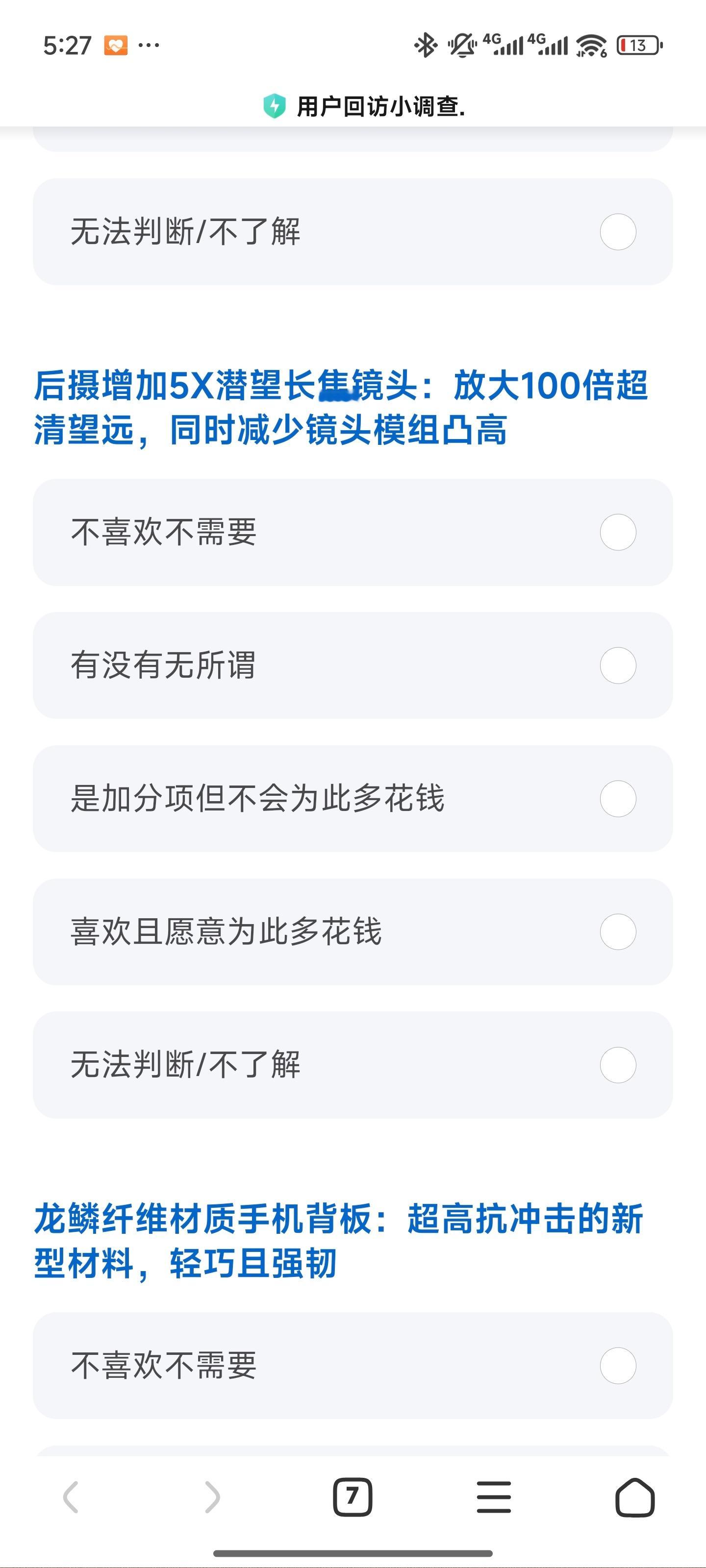Tap the browser back arrow
Image resolution: width=706 pixels, height=1568 pixels.
pos(71,1497)
